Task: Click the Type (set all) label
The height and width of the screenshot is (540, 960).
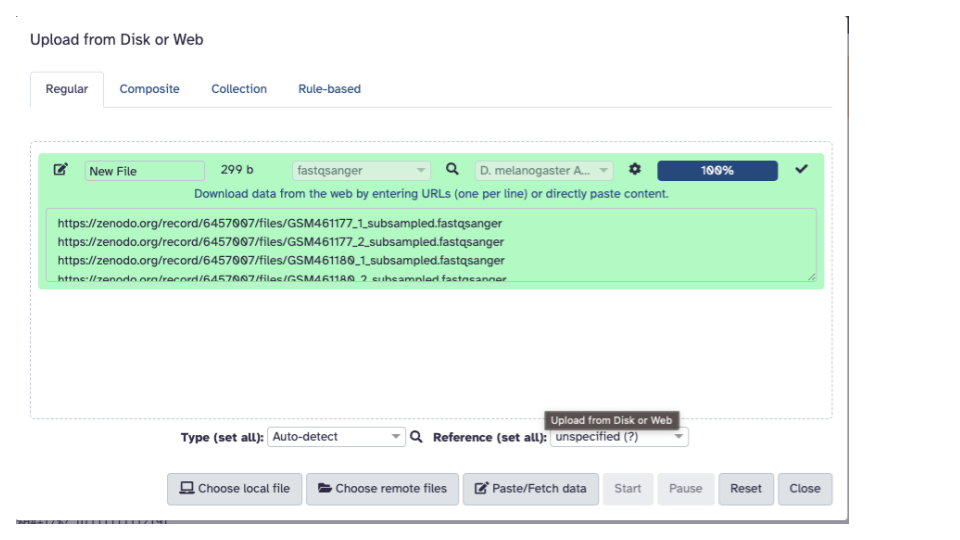Action: (x=222, y=437)
